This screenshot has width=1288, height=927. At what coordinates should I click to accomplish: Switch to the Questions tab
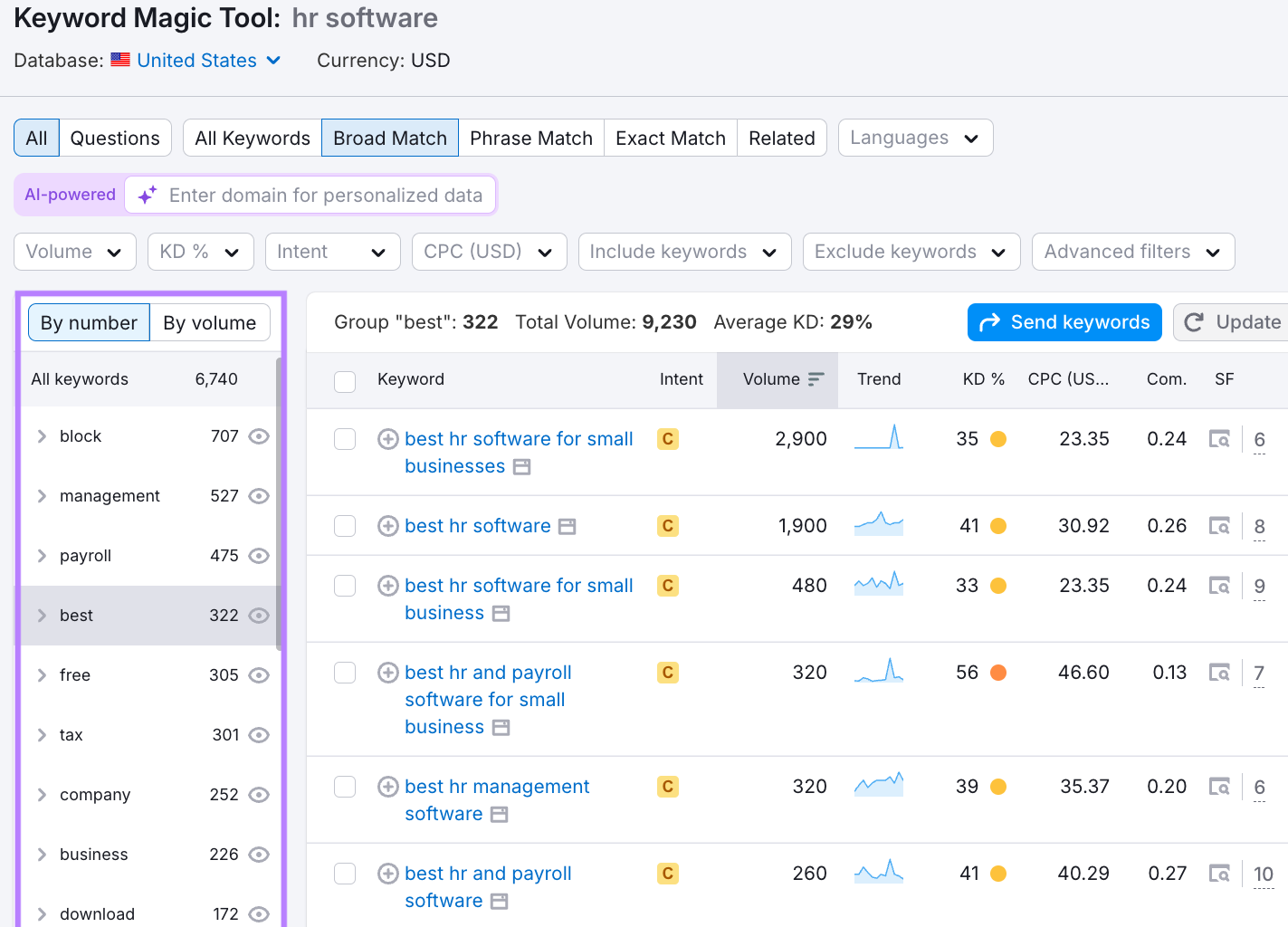[116, 138]
